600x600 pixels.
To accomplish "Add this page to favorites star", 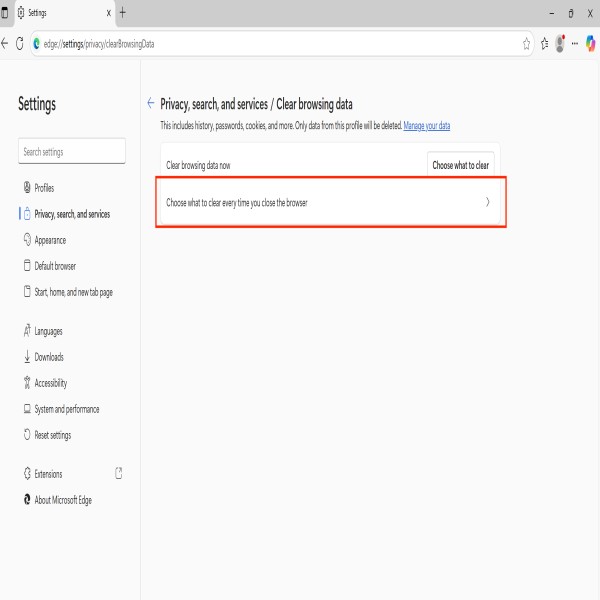I will tap(526, 44).
